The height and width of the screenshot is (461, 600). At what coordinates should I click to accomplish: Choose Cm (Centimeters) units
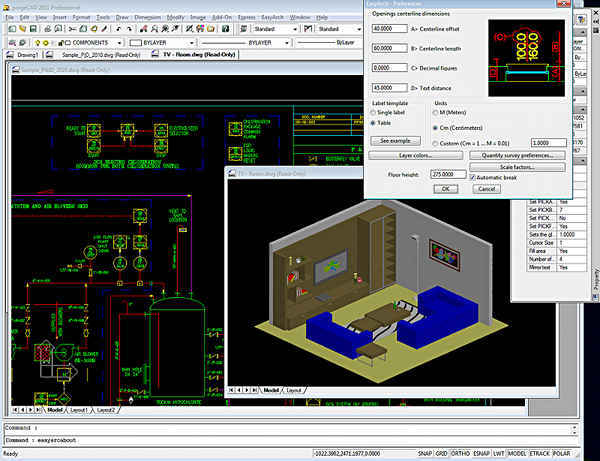435,128
